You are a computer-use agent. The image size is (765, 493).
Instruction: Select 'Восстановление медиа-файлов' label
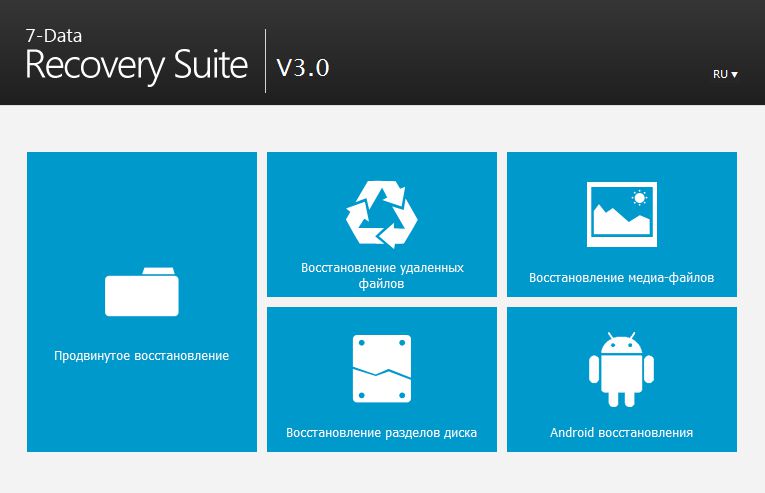click(622, 278)
